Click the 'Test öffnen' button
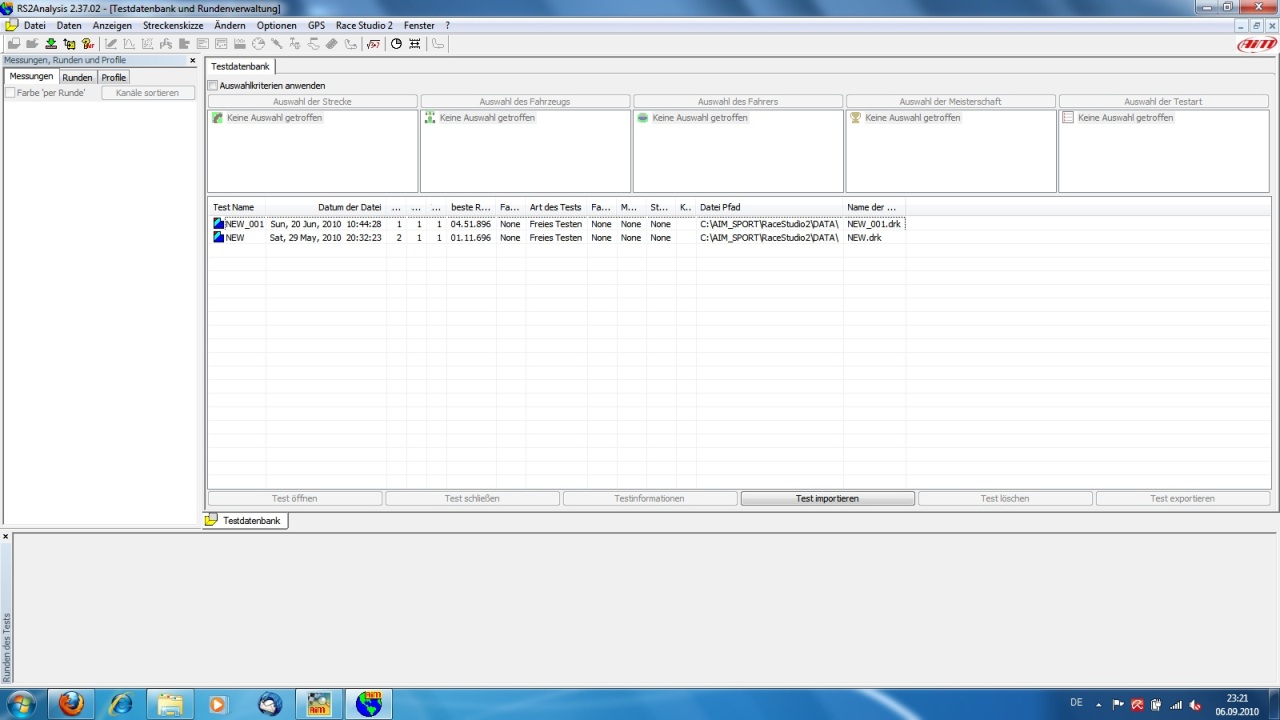 pyautogui.click(x=295, y=498)
